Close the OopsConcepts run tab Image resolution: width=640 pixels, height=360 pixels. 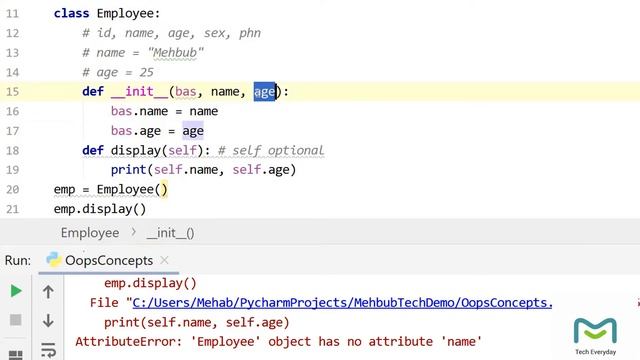click(x=164, y=260)
